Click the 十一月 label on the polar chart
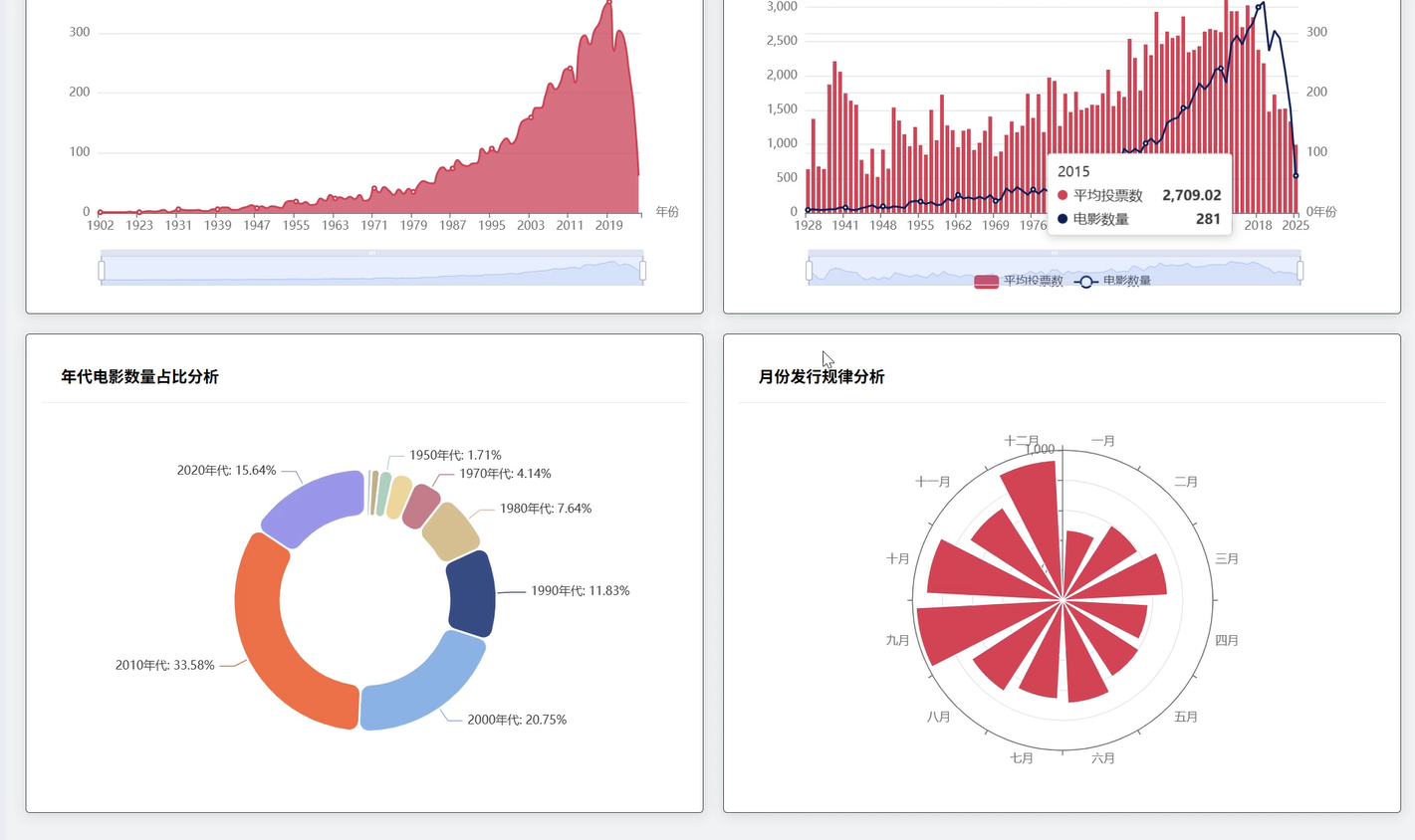Screen dimensions: 1415x840 933,482
